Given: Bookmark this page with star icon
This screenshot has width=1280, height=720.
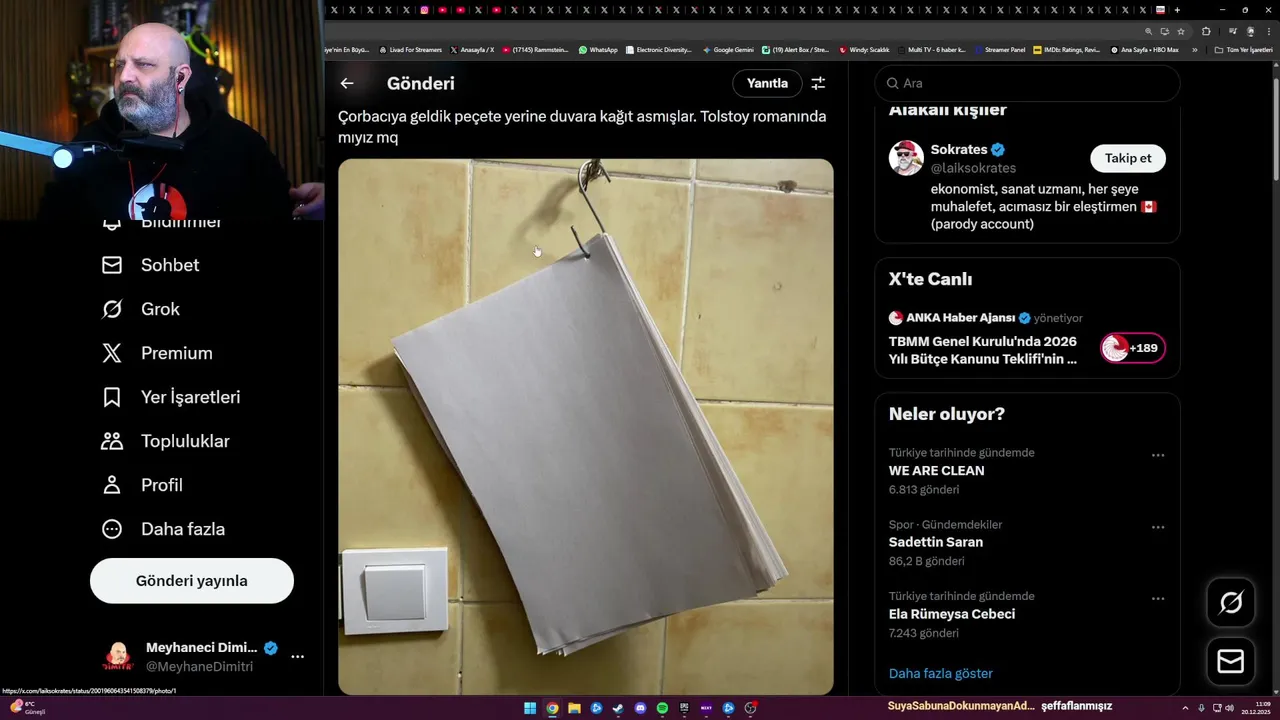Looking at the screenshot, I should tap(1181, 31).
